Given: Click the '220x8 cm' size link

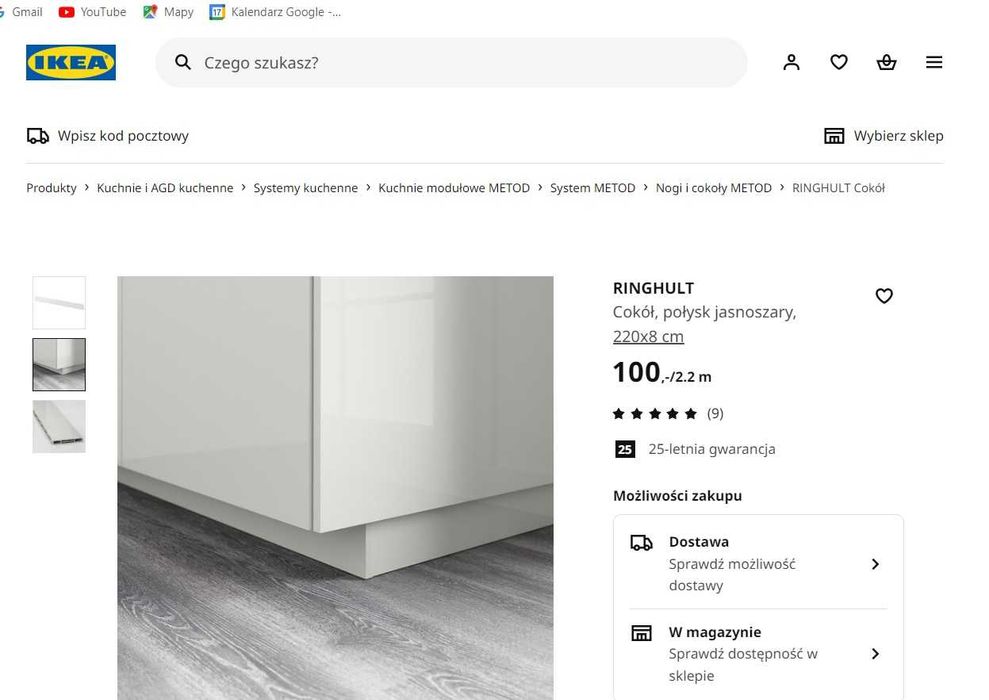Looking at the screenshot, I should (x=648, y=337).
